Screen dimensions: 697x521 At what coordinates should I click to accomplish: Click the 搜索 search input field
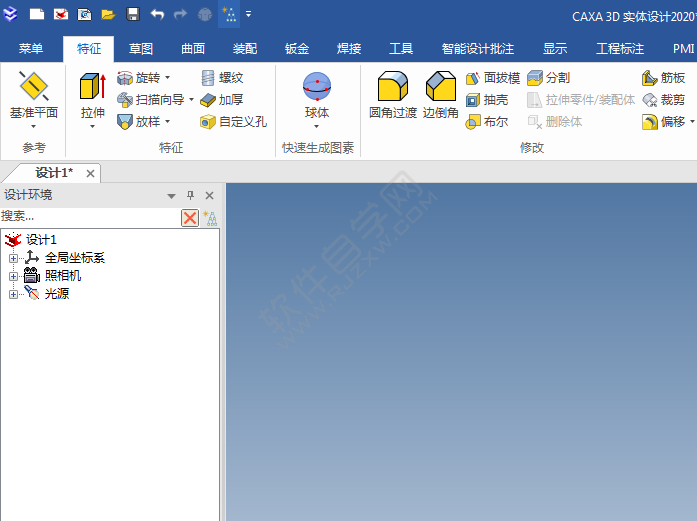90,217
